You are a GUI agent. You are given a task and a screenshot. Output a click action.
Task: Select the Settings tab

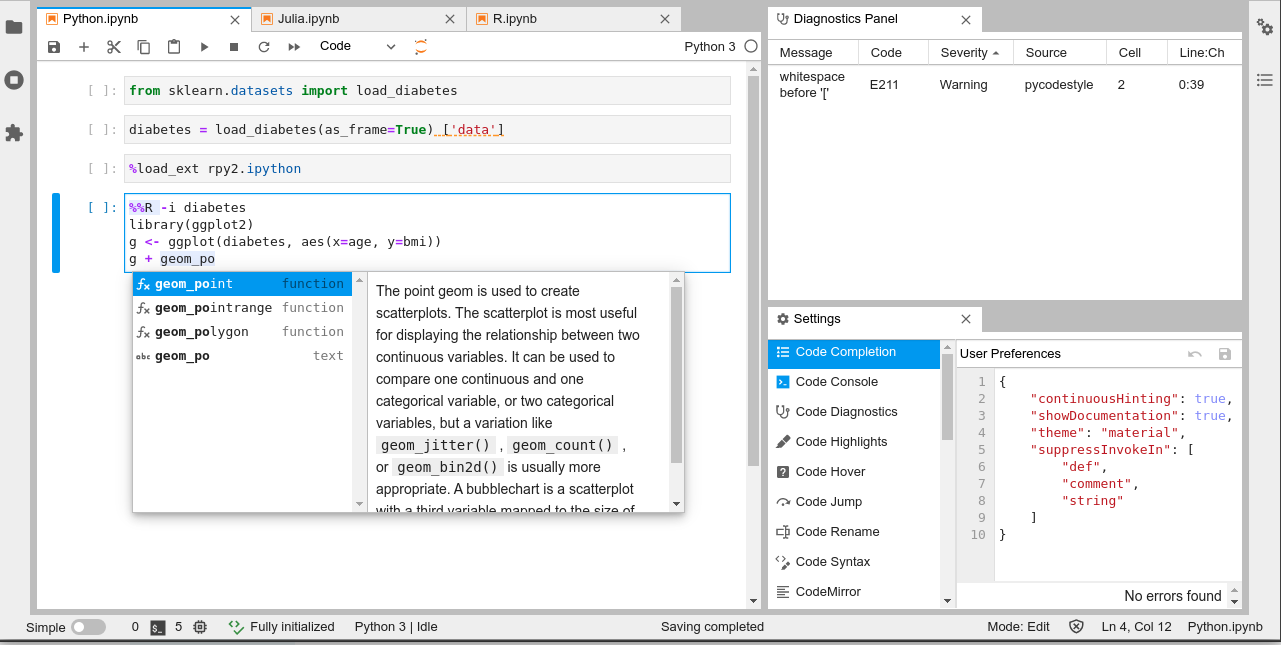[x=875, y=319]
